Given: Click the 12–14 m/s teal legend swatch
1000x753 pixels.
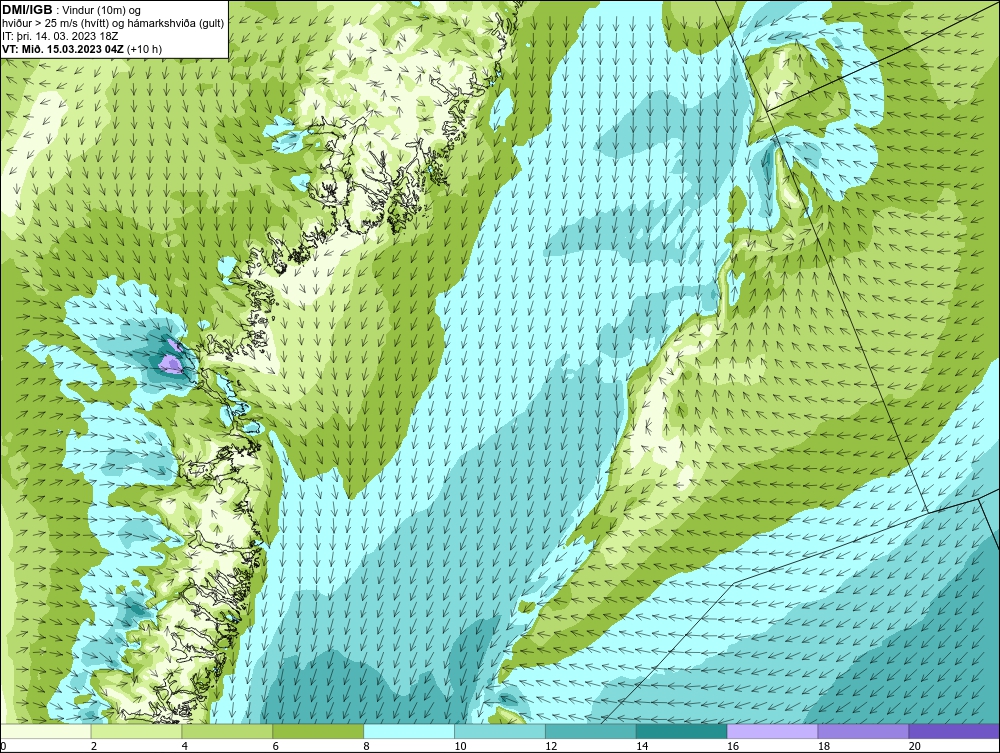Looking at the screenshot, I should point(591,731).
